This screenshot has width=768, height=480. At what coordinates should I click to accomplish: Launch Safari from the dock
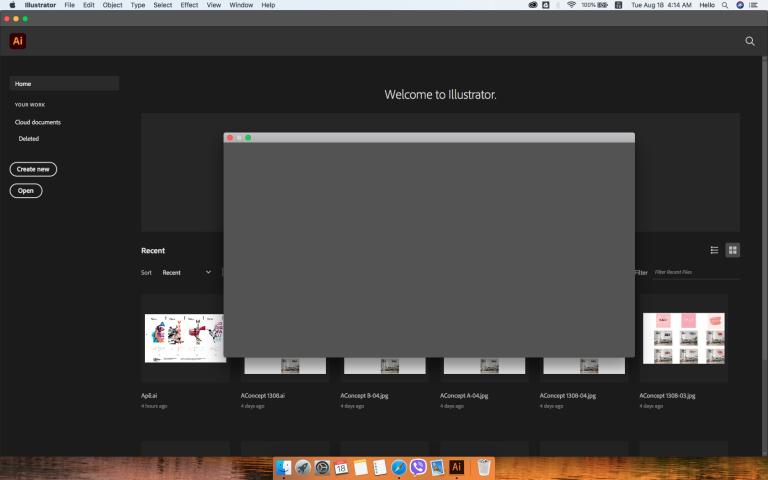click(x=399, y=467)
